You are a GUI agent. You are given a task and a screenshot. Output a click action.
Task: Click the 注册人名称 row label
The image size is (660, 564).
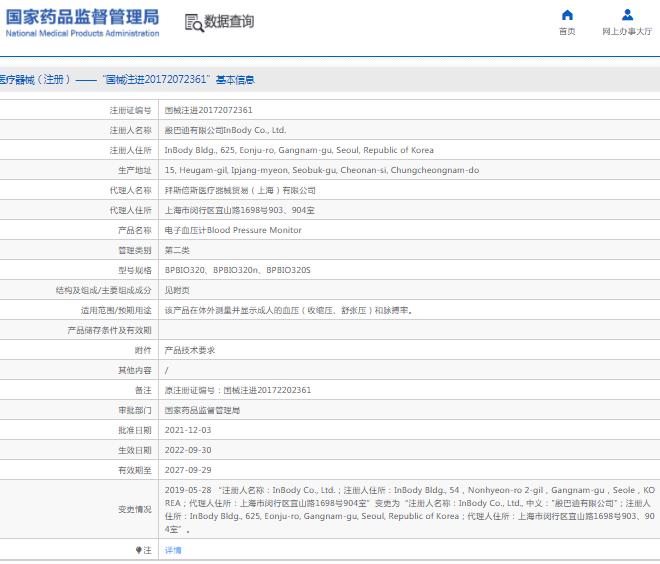pos(130,130)
